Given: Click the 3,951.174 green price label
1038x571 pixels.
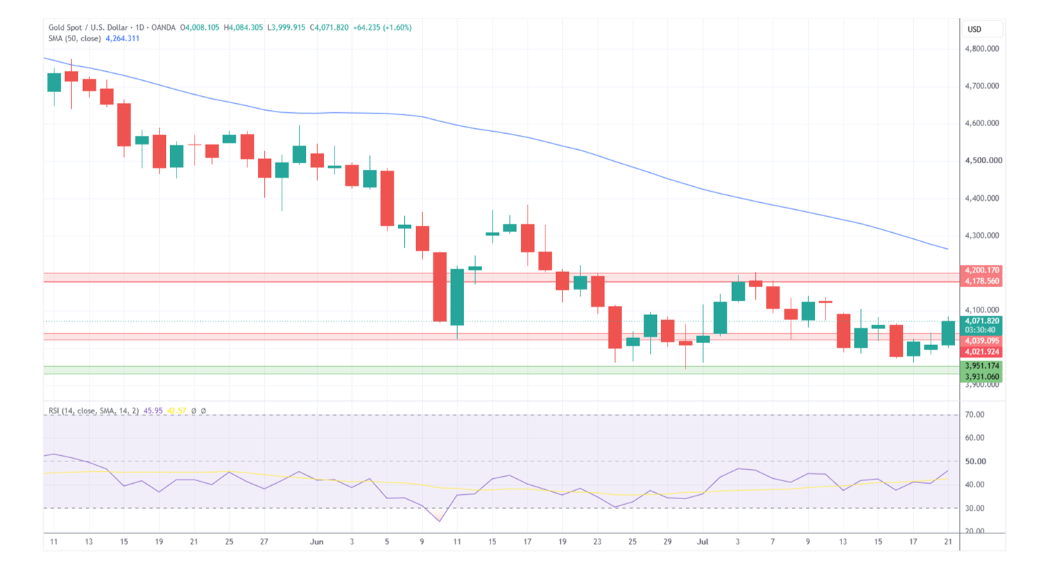Looking at the screenshot, I should coord(981,366).
